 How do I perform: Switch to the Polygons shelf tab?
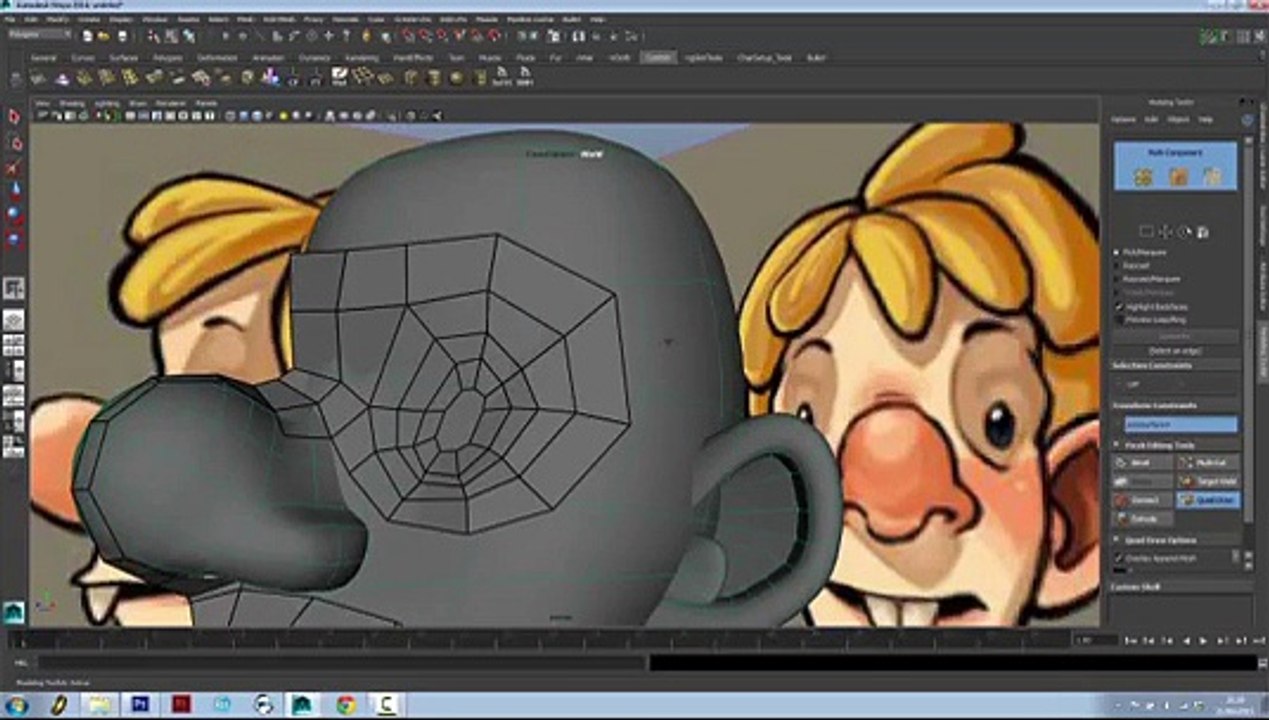168,58
